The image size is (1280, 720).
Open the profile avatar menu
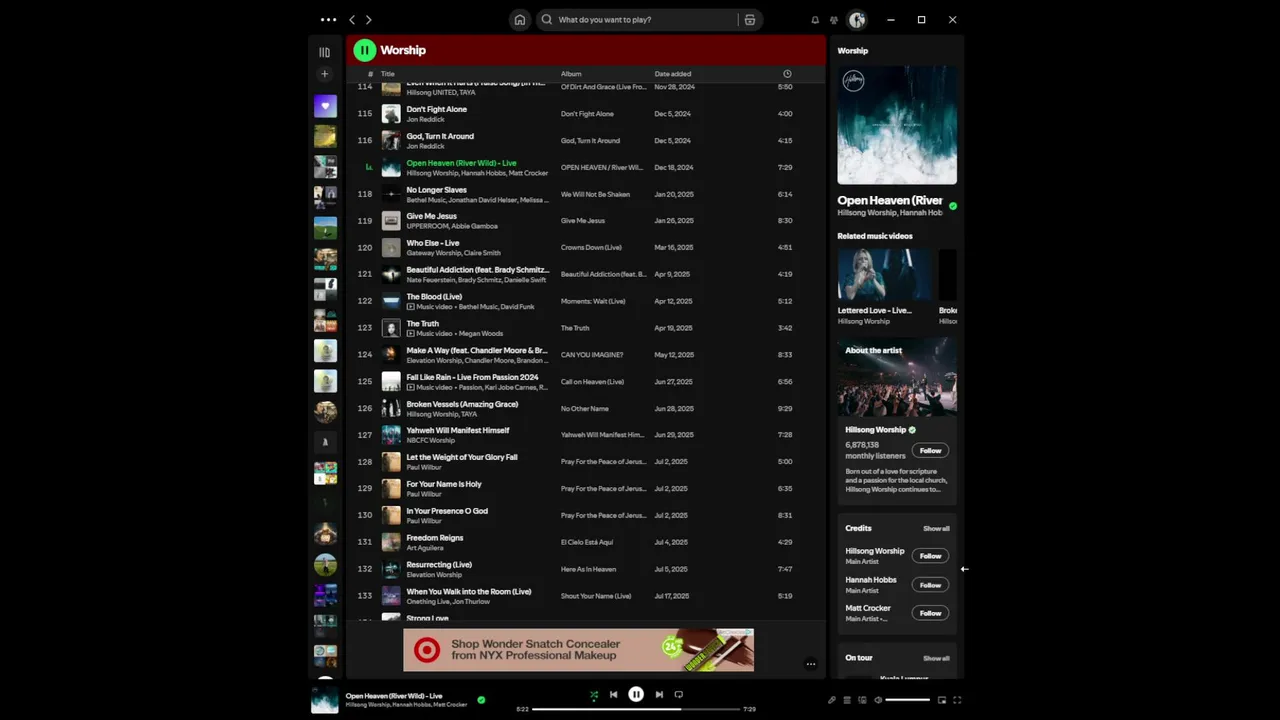857,19
